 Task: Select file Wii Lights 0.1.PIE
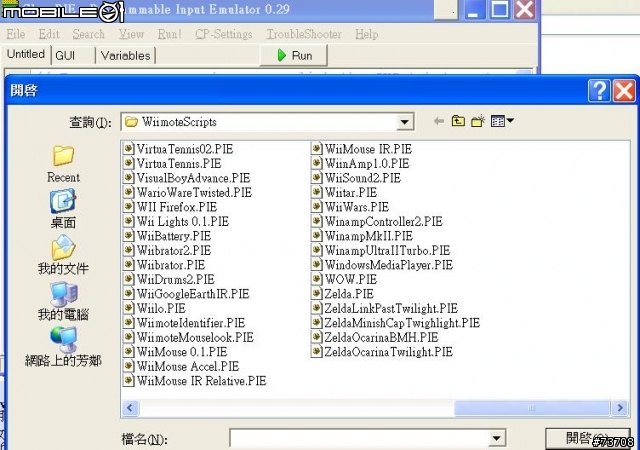[183, 221]
